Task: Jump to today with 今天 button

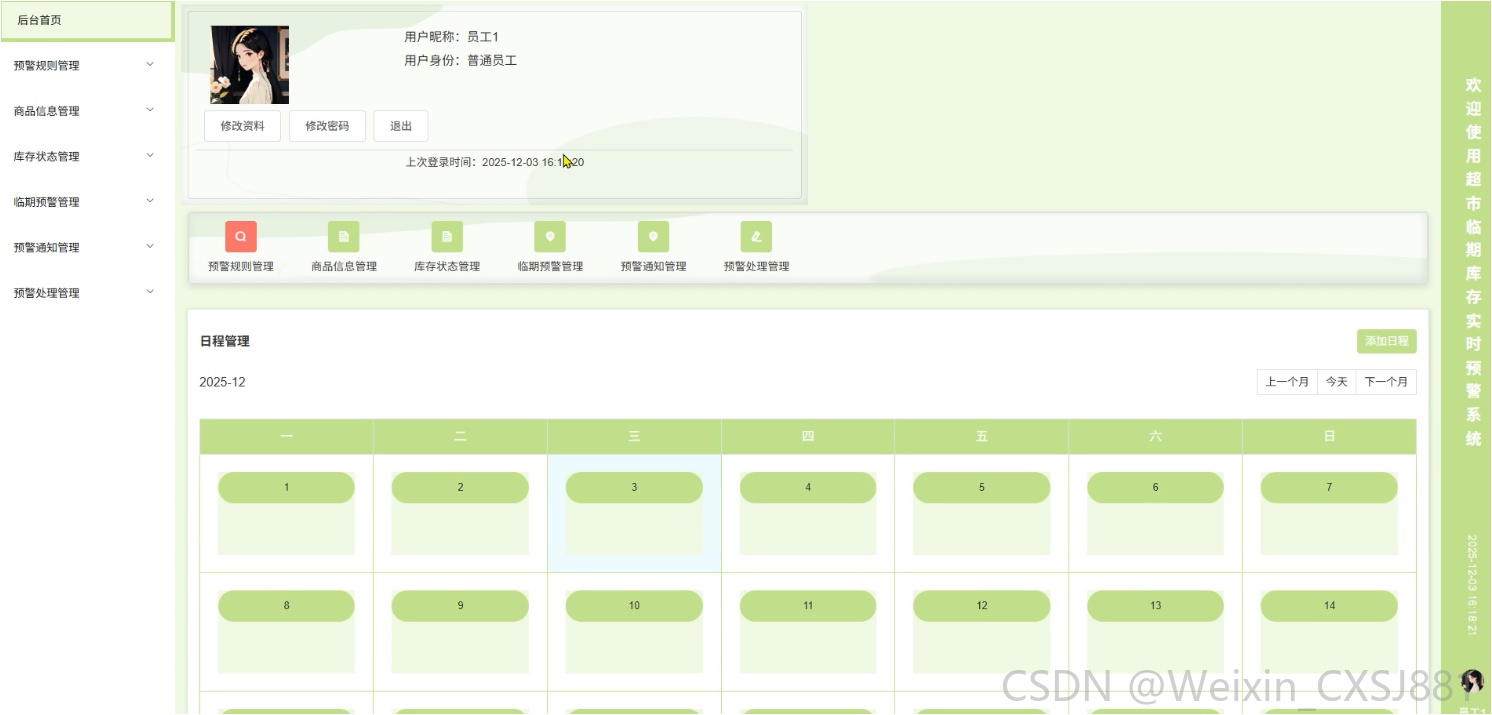Action: click(x=1337, y=382)
